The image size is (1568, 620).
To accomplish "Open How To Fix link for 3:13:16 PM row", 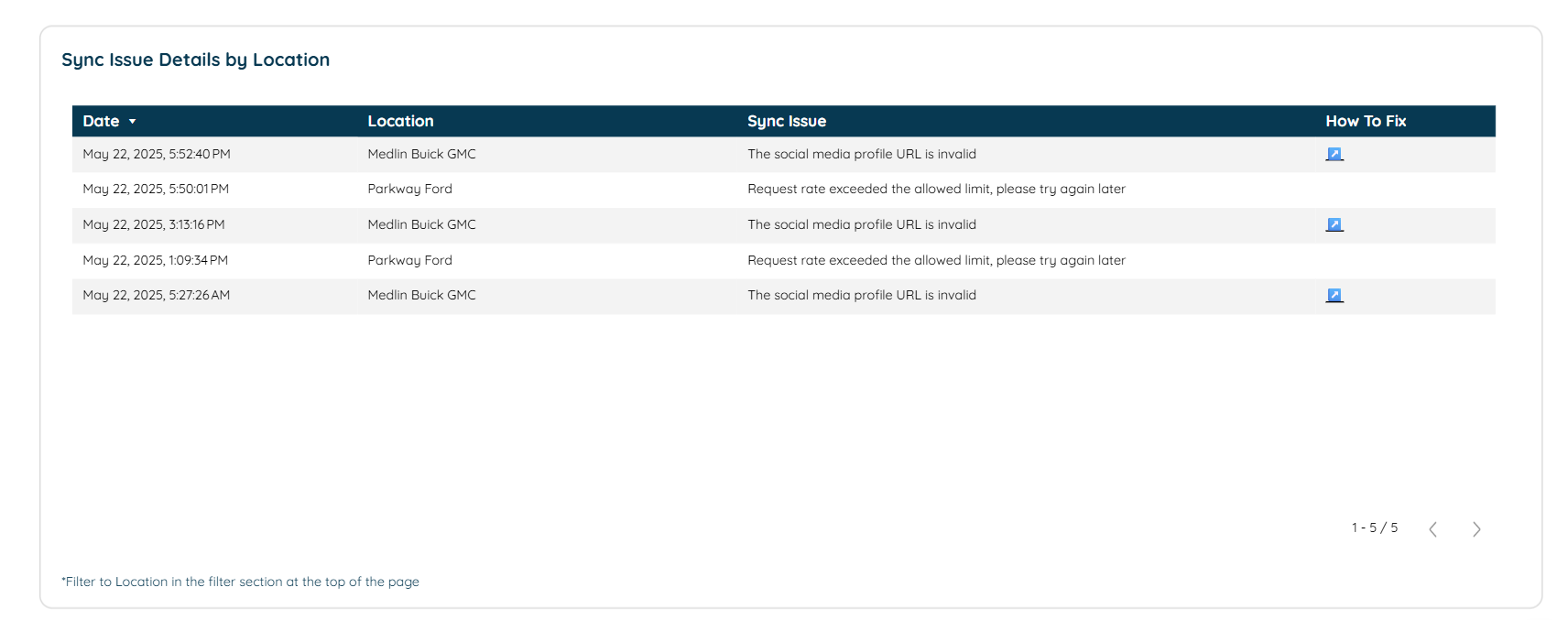I will 1334,224.
